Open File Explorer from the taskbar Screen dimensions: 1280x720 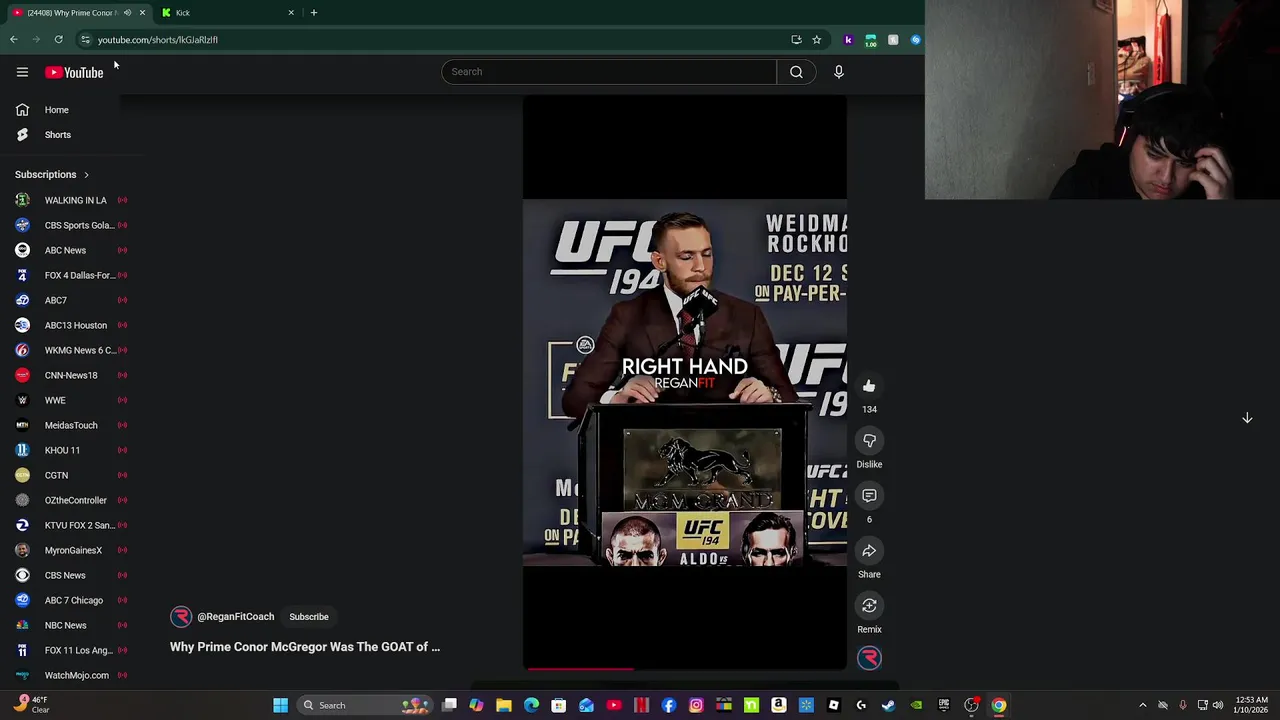click(504, 705)
